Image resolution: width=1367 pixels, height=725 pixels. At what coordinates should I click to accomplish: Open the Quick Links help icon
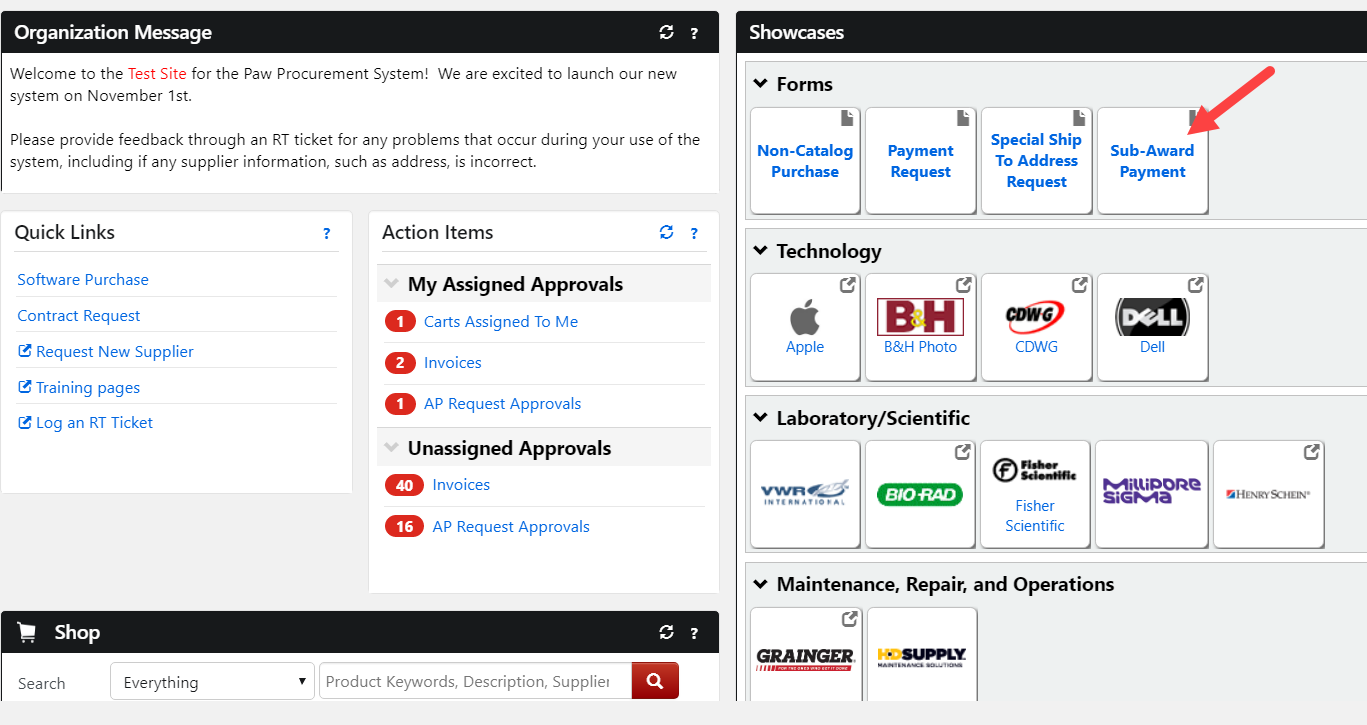[x=326, y=233]
